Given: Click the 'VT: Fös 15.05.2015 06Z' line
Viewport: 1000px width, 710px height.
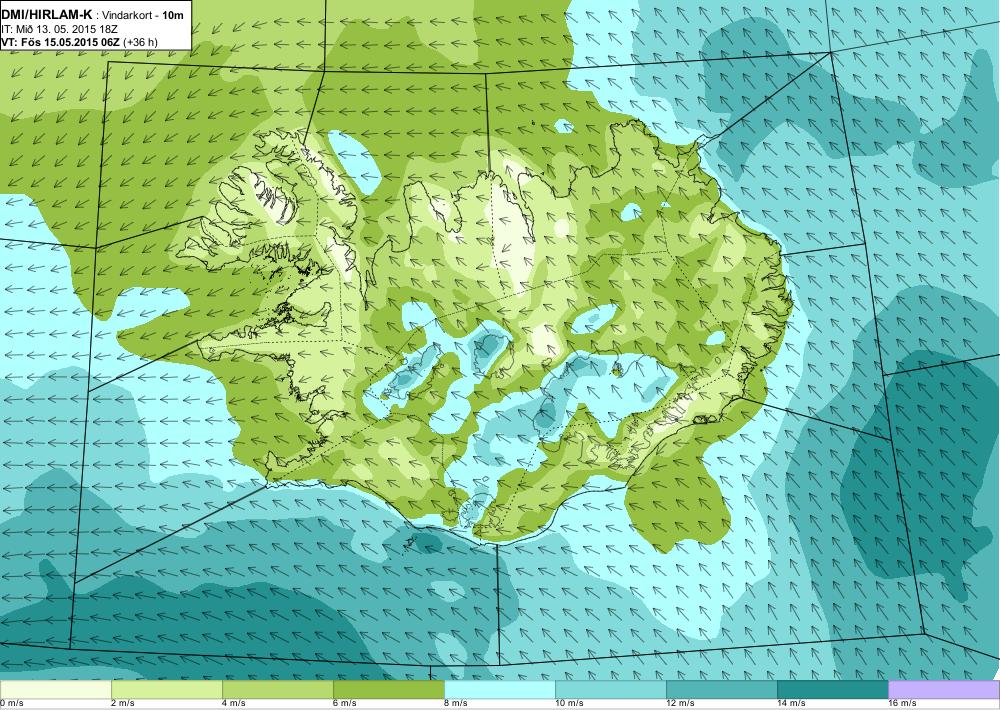Looking at the screenshot, I should (x=61, y=42).
